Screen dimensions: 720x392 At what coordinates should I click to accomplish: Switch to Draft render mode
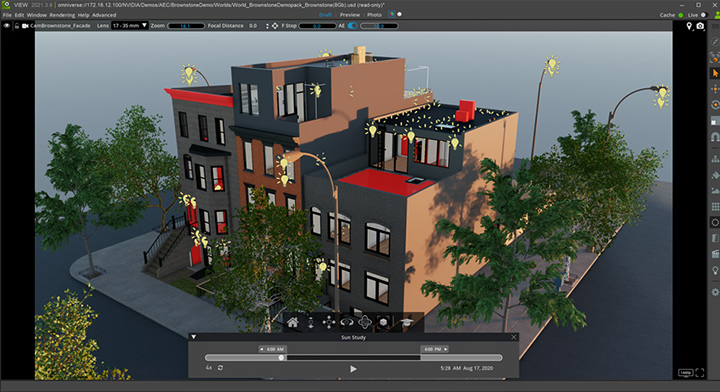tap(325, 15)
